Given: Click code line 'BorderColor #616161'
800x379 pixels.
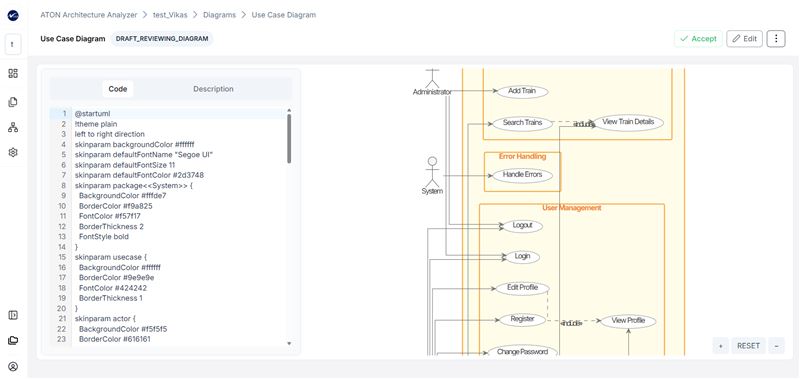Looking at the screenshot, I should [x=114, y=339].
